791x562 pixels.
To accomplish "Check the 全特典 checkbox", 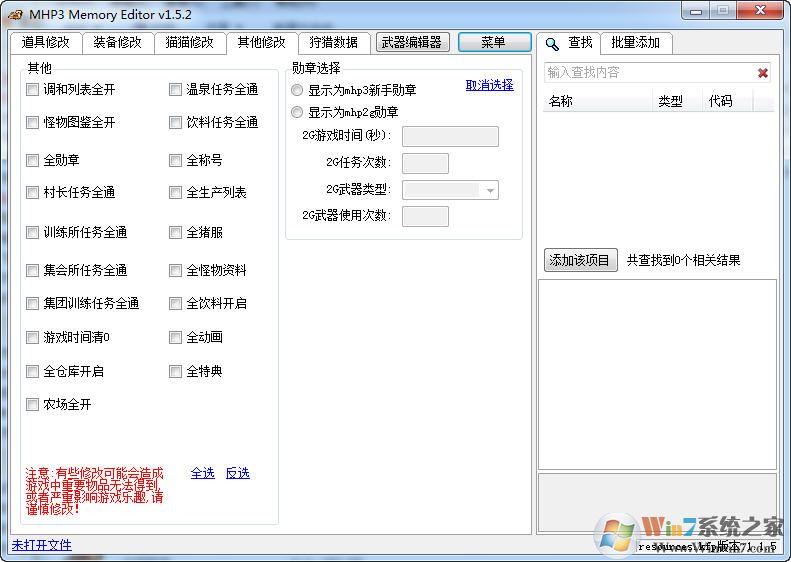I will click(175, 371).
